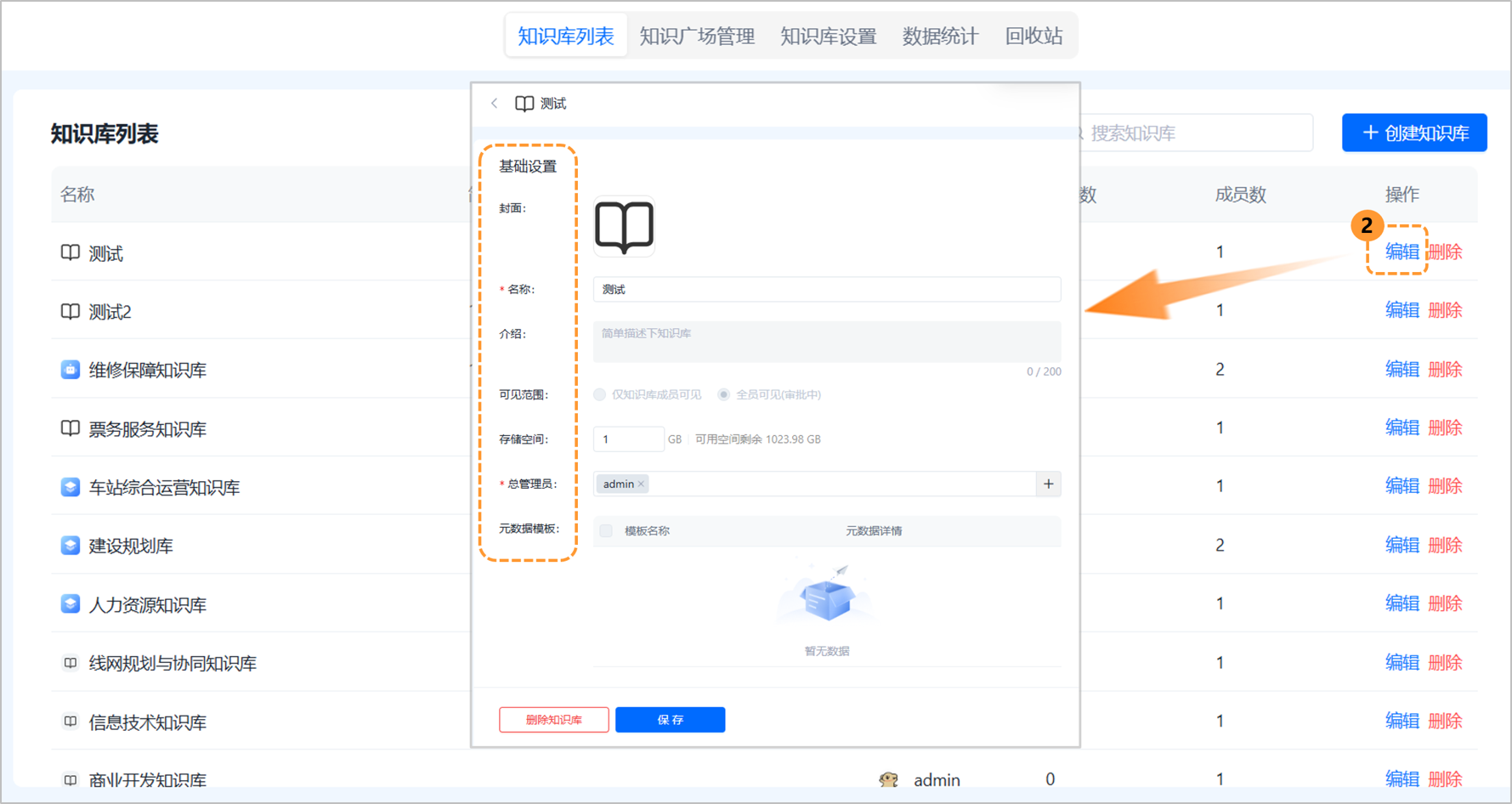Image resolution: width=1512 pixels, height=804 pixels.
Task: Click the 线网规划与协同知识库 icon
Action: point(71,662)
